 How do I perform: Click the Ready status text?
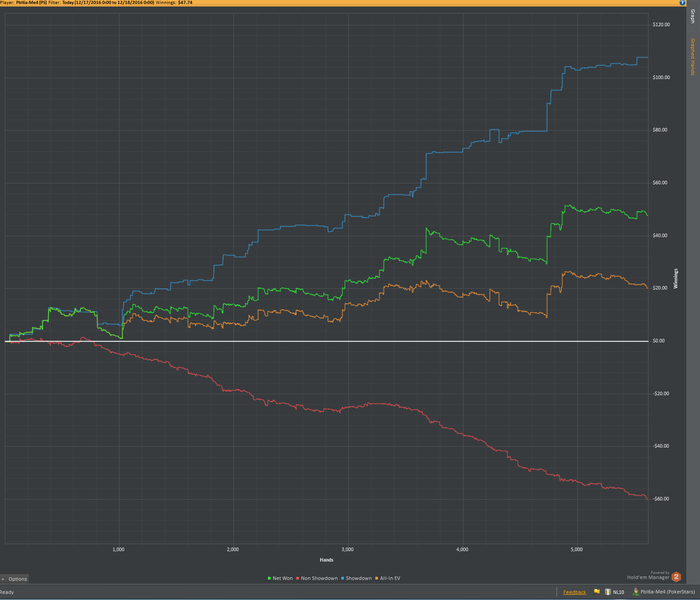(7, 592)
